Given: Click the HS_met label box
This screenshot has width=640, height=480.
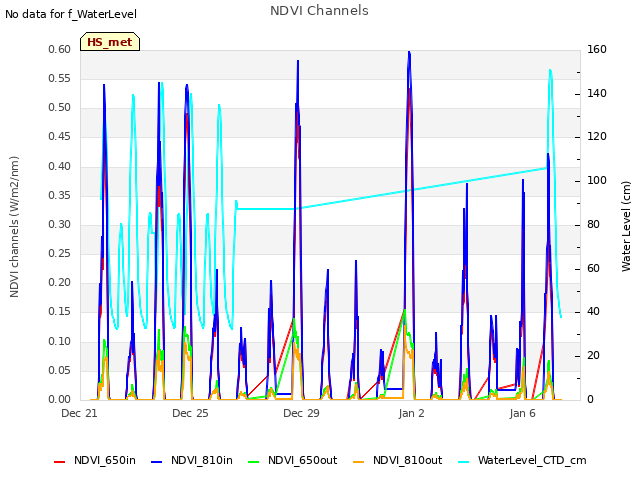Looking at the screenshot, I should point(110,42).
